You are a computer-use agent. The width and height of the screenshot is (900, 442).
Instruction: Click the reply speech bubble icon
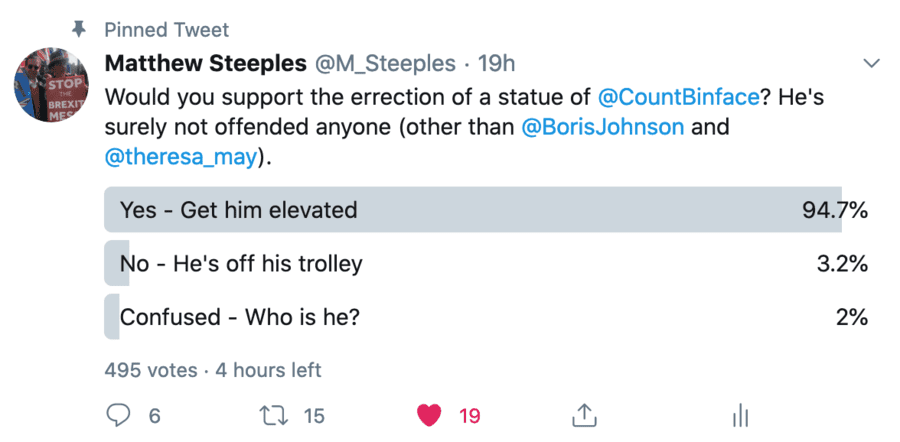point(118,414)
